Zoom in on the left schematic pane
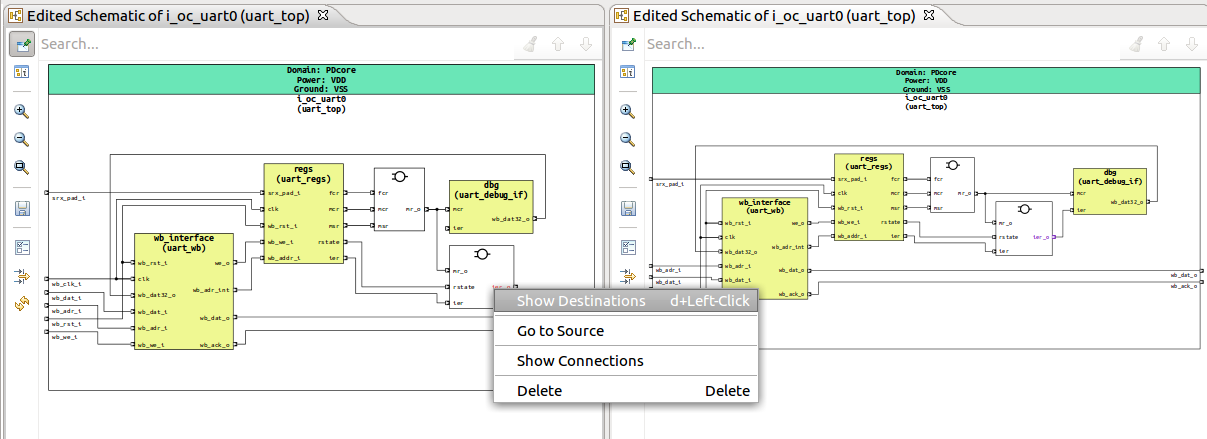Image resolution: width=1207 pixels, height=439 pixels. click(21, 112)
